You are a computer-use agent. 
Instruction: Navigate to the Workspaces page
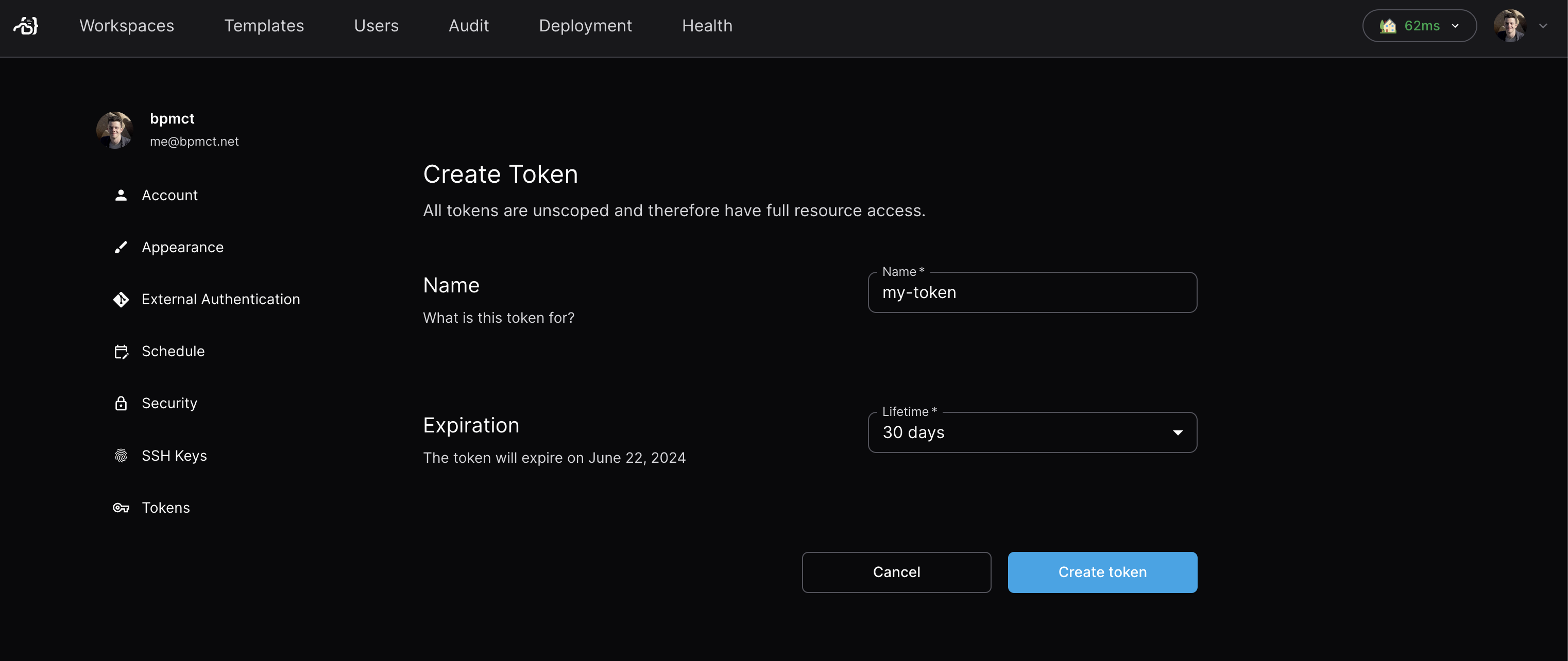(x=127, y=26)
